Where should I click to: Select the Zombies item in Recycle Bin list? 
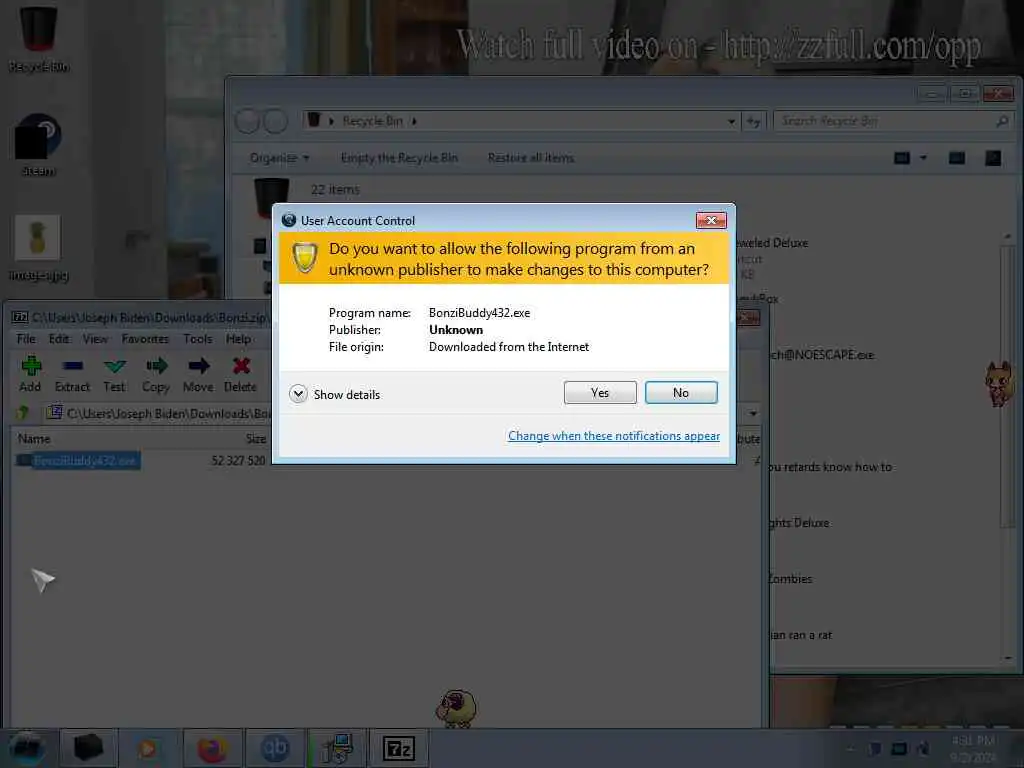pos(790,579)
